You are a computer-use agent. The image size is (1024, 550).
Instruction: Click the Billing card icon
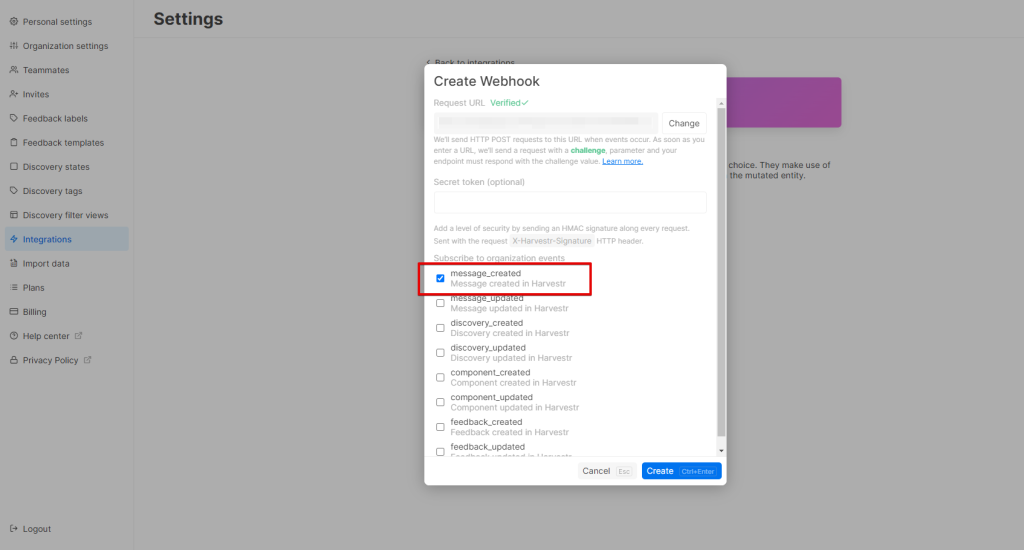point(13,312)
